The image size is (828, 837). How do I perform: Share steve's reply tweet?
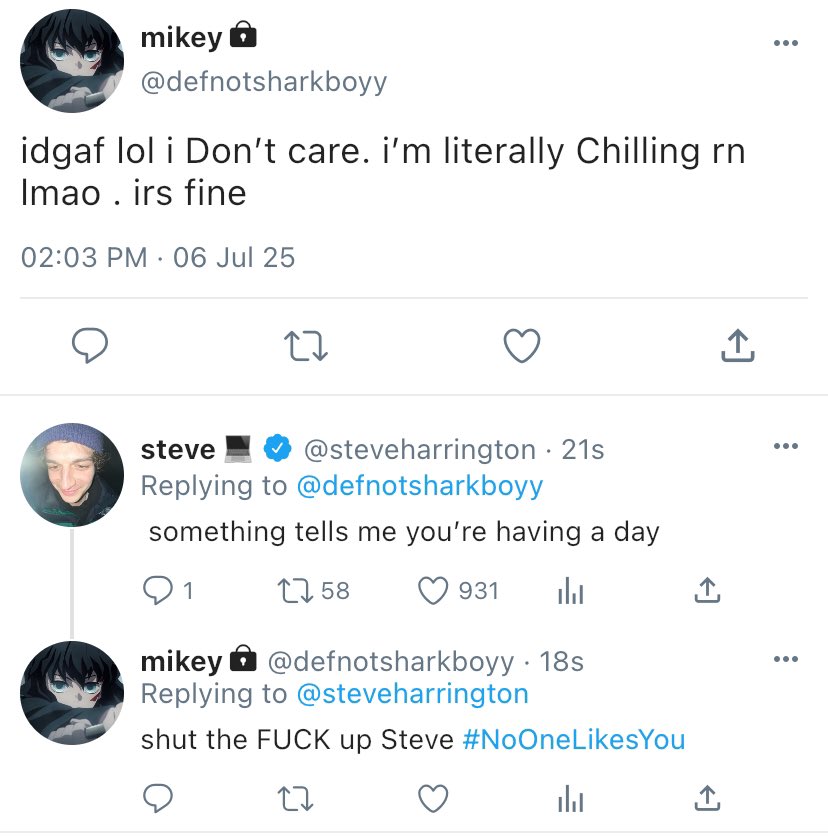707,591
